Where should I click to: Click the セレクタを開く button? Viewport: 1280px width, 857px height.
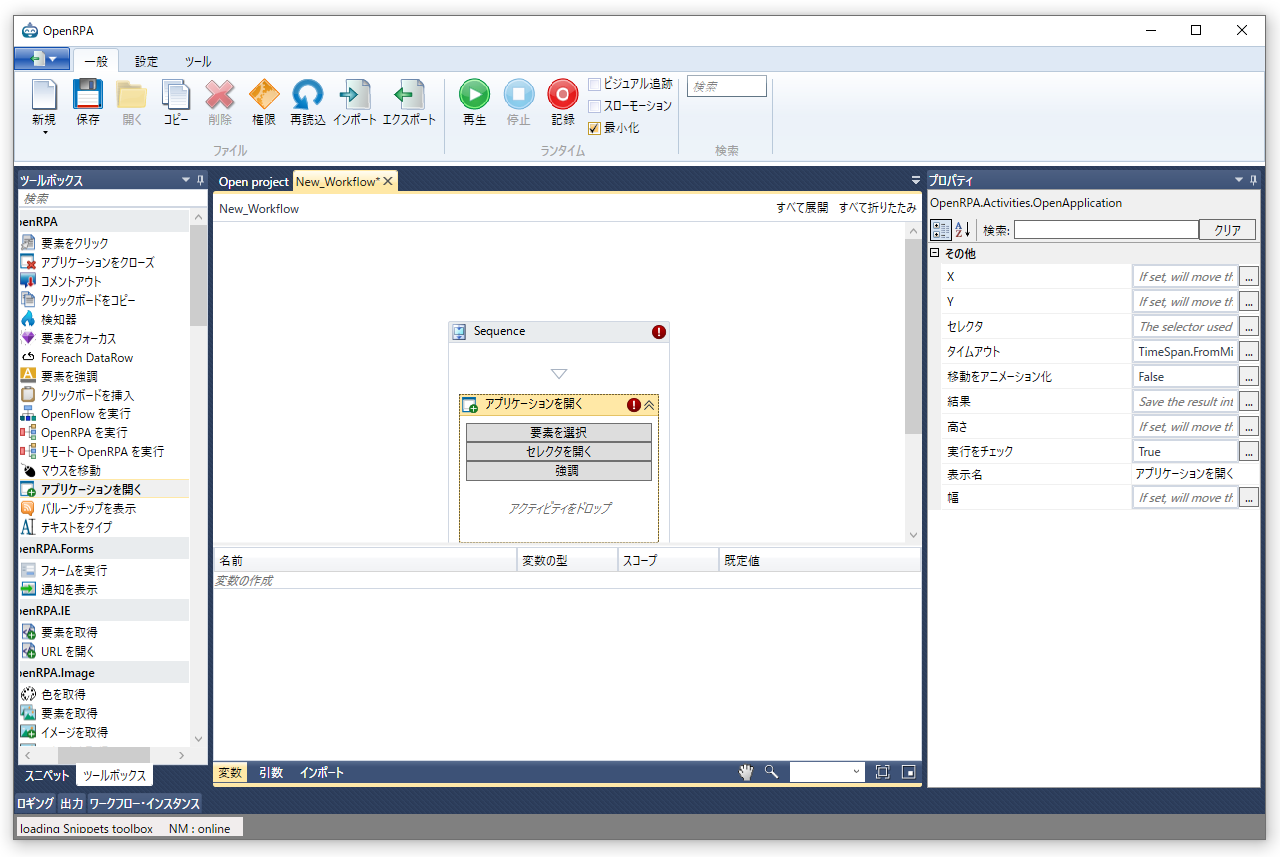coord(558,451)
